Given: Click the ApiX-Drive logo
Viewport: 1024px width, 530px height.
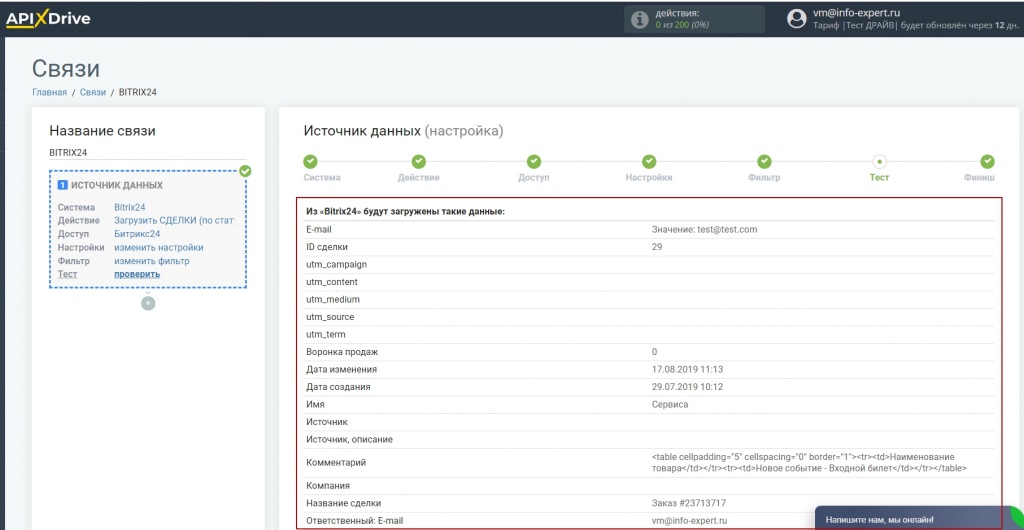Looking at the screenshot, I should click(x=48, y=20).
